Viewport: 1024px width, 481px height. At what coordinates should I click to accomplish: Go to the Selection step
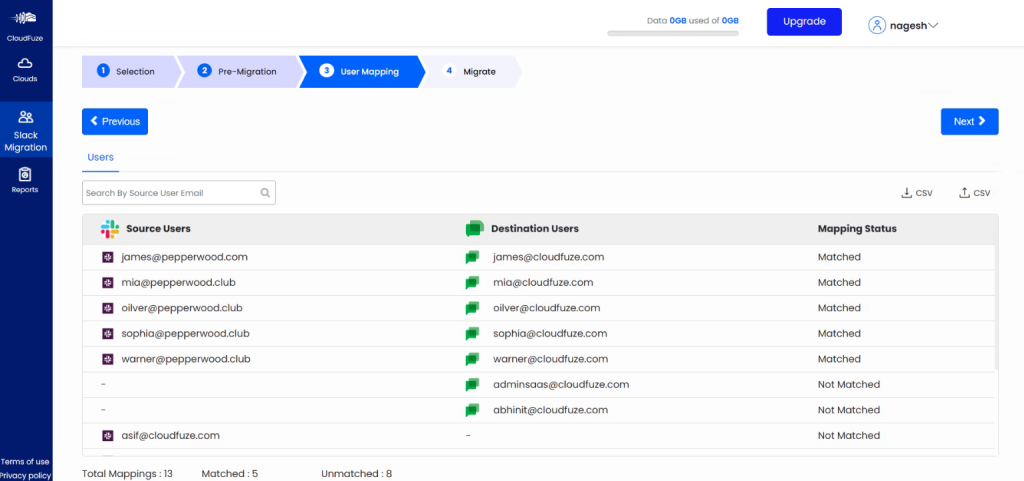pos(129,72)
